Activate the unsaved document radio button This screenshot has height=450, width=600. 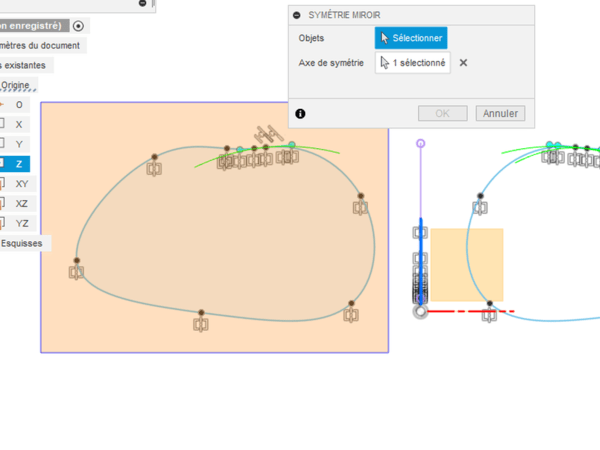pos(79,25)
